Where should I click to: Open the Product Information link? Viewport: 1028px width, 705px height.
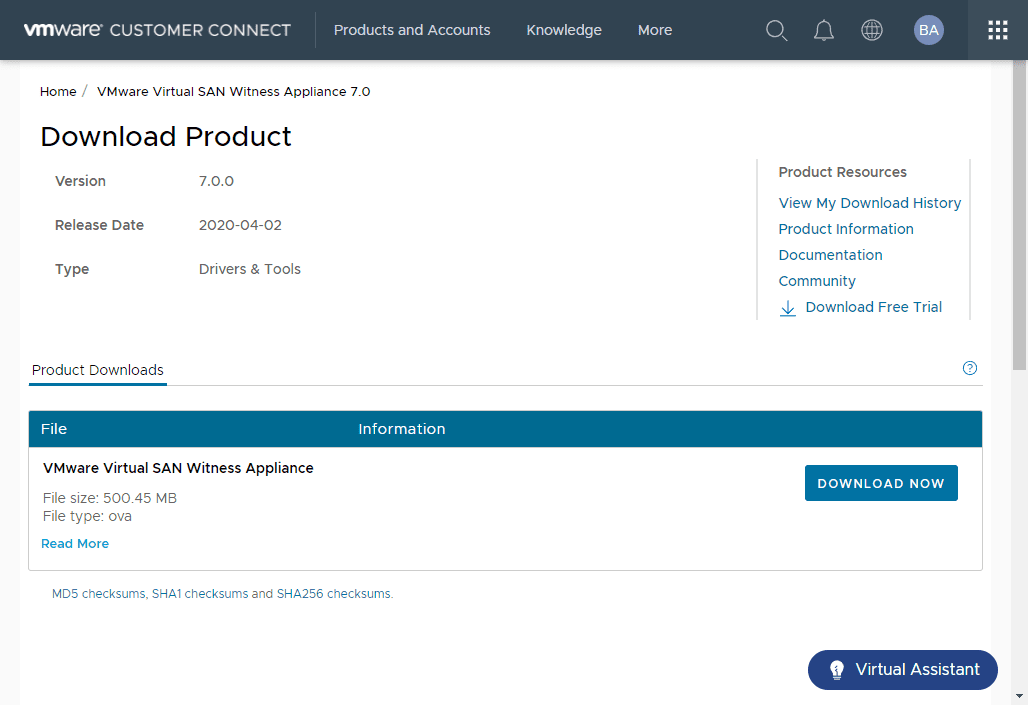coord(846,229)
